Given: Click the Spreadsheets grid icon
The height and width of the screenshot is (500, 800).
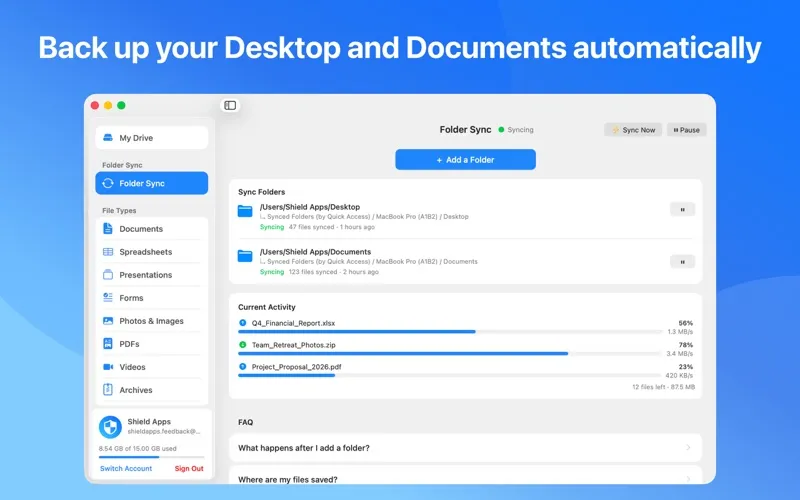Looking at the screenshot, I should tap(108, 252).
